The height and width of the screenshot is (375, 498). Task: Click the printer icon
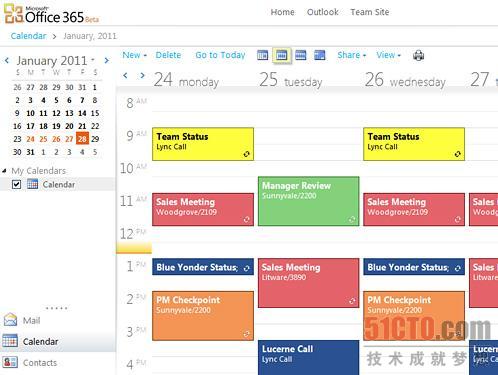pyautogui.click(x=419, y=55)
